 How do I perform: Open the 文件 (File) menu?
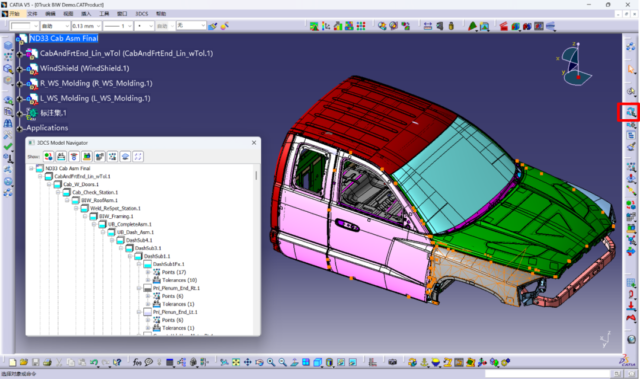pyautogui.click(x=32, y=14)
